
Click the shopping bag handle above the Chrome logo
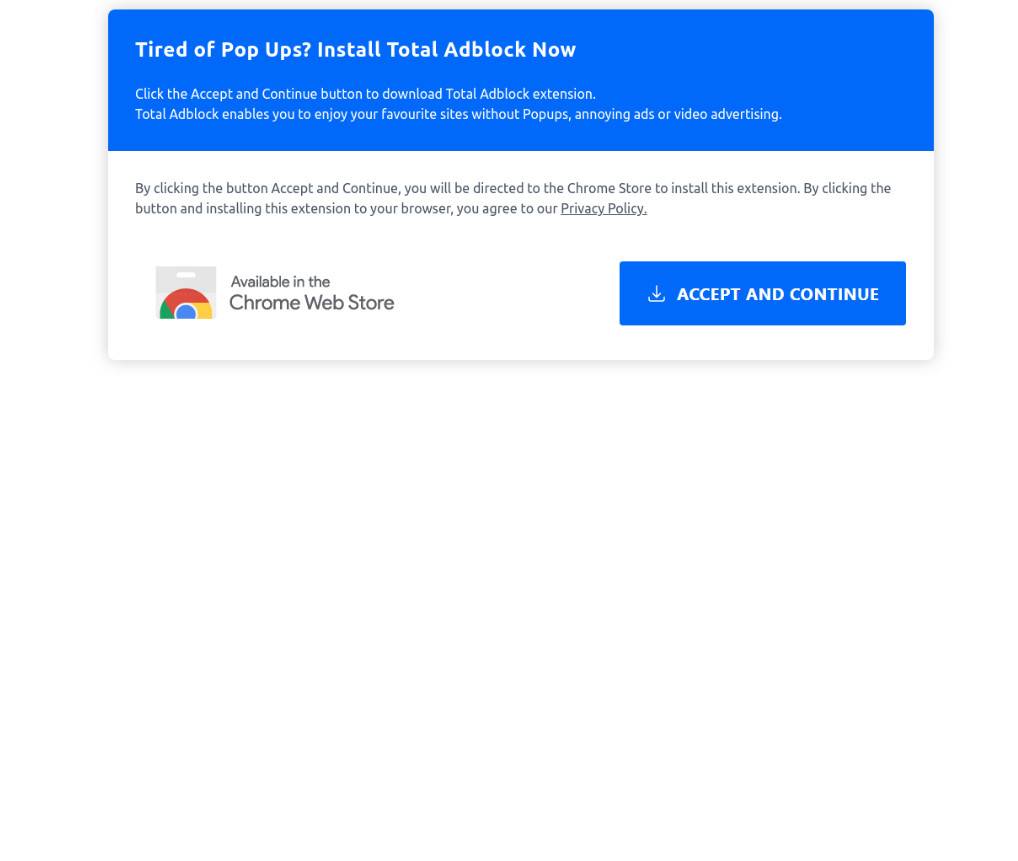coord(186,275)
